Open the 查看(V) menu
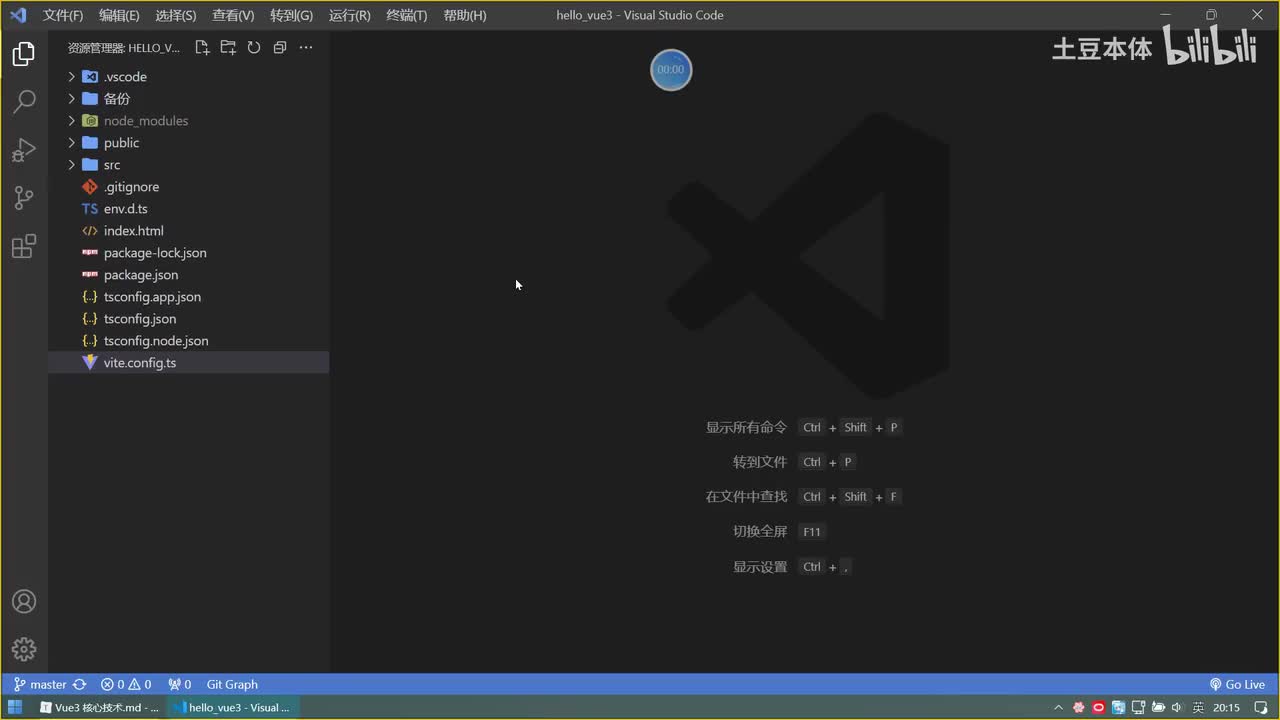 233,15
